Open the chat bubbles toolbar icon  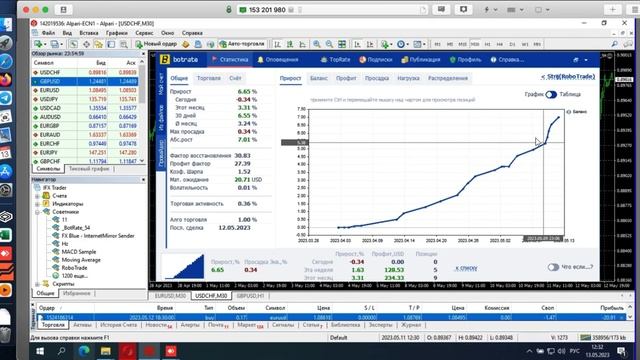point(628,44)
